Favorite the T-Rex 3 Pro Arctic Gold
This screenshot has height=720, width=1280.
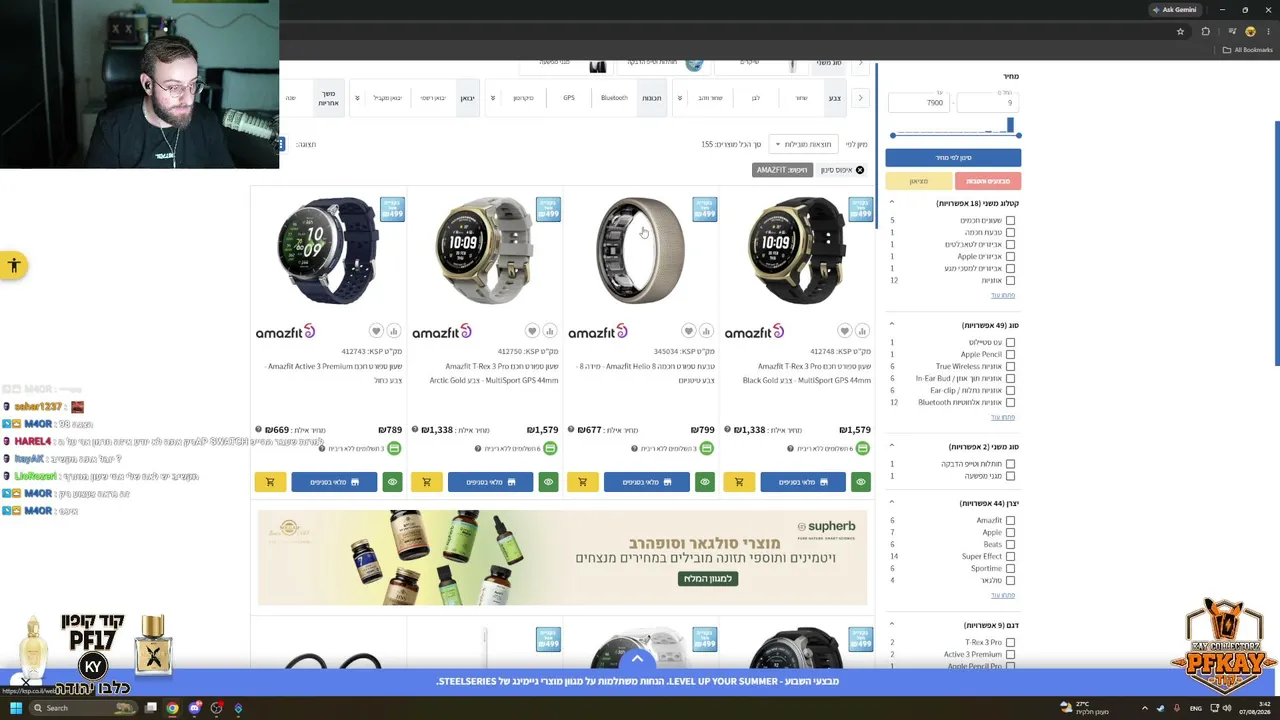click(x=532, y=331)
